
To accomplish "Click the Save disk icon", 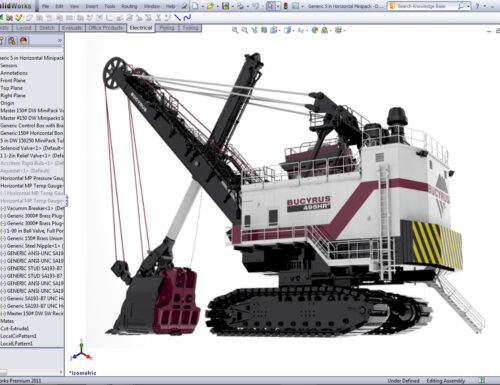I will click(x=226, y=6).
